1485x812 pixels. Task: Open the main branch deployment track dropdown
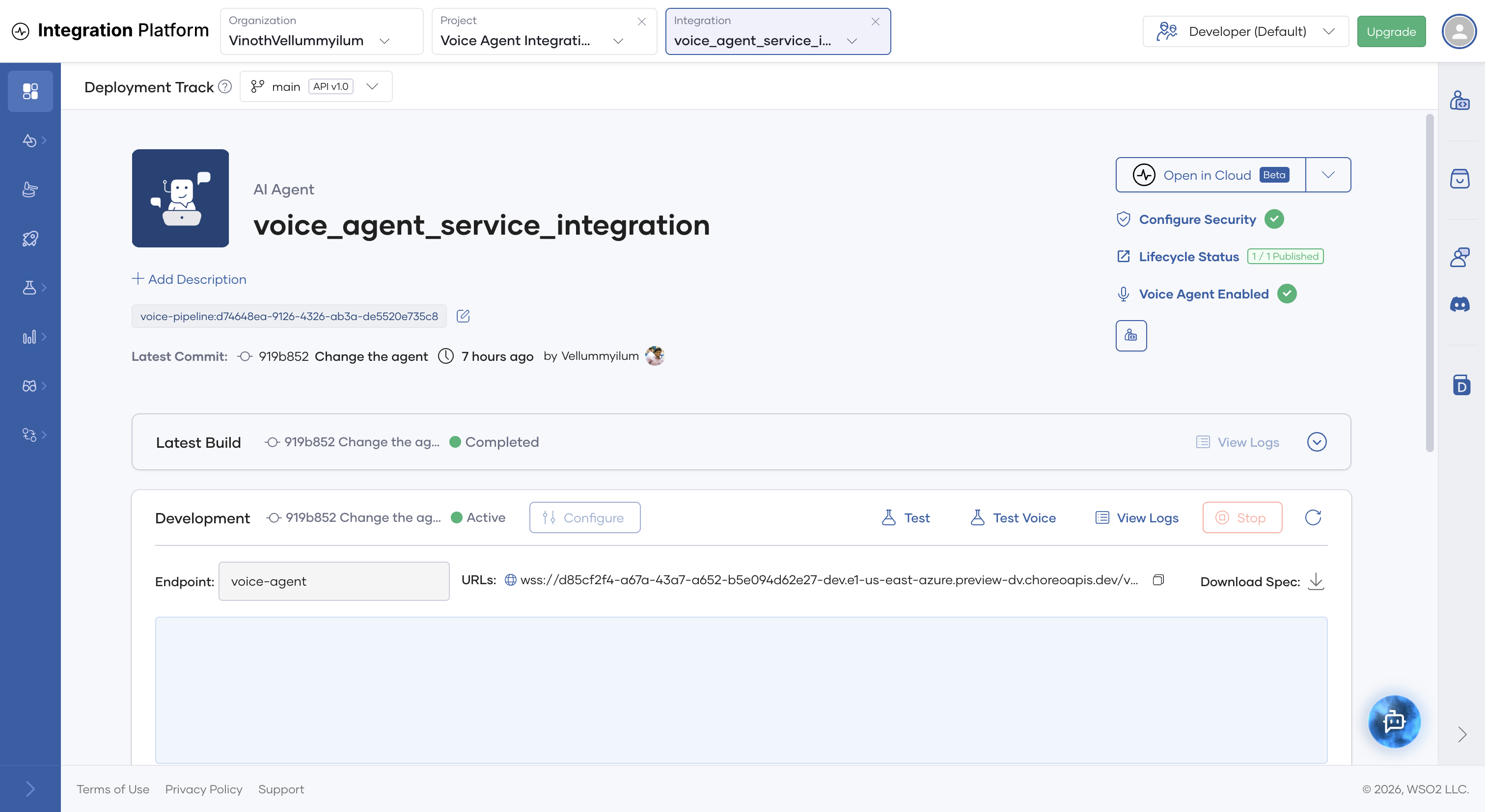(x=316, y=86)
